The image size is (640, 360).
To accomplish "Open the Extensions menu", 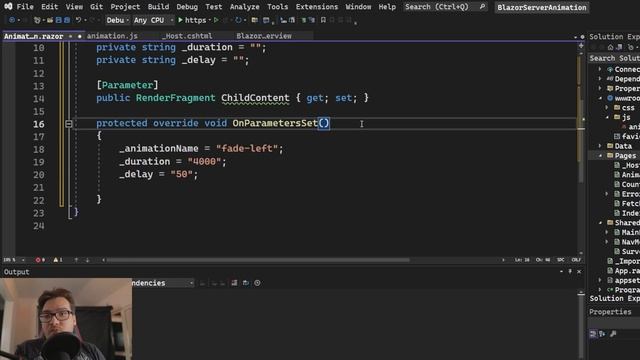I will pyautogui.click(x=317, y=7).
